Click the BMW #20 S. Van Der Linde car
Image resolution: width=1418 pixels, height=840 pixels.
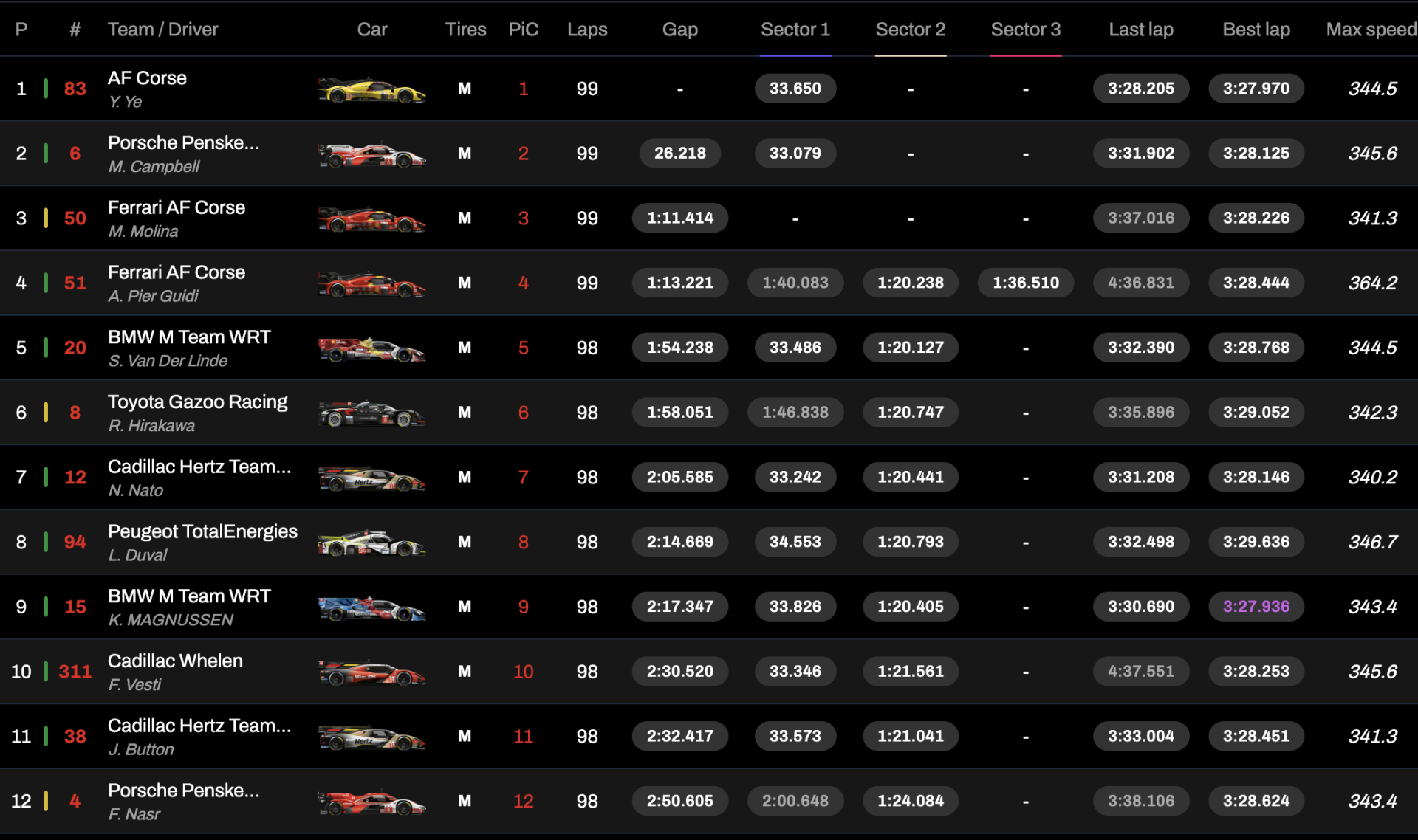pyautogui.click(x=371, y=349)
